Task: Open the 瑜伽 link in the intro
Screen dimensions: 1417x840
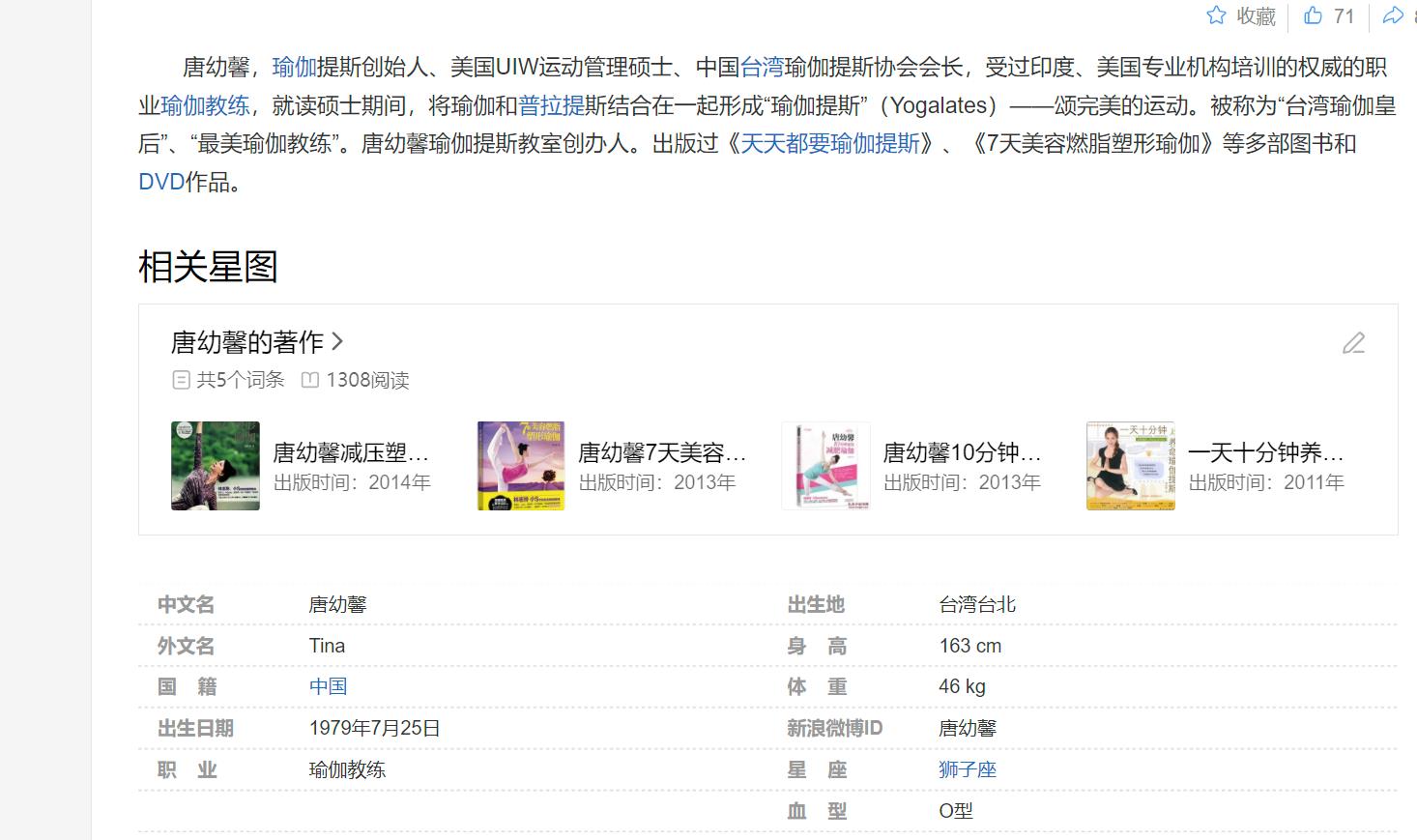Action: [294, 67]
